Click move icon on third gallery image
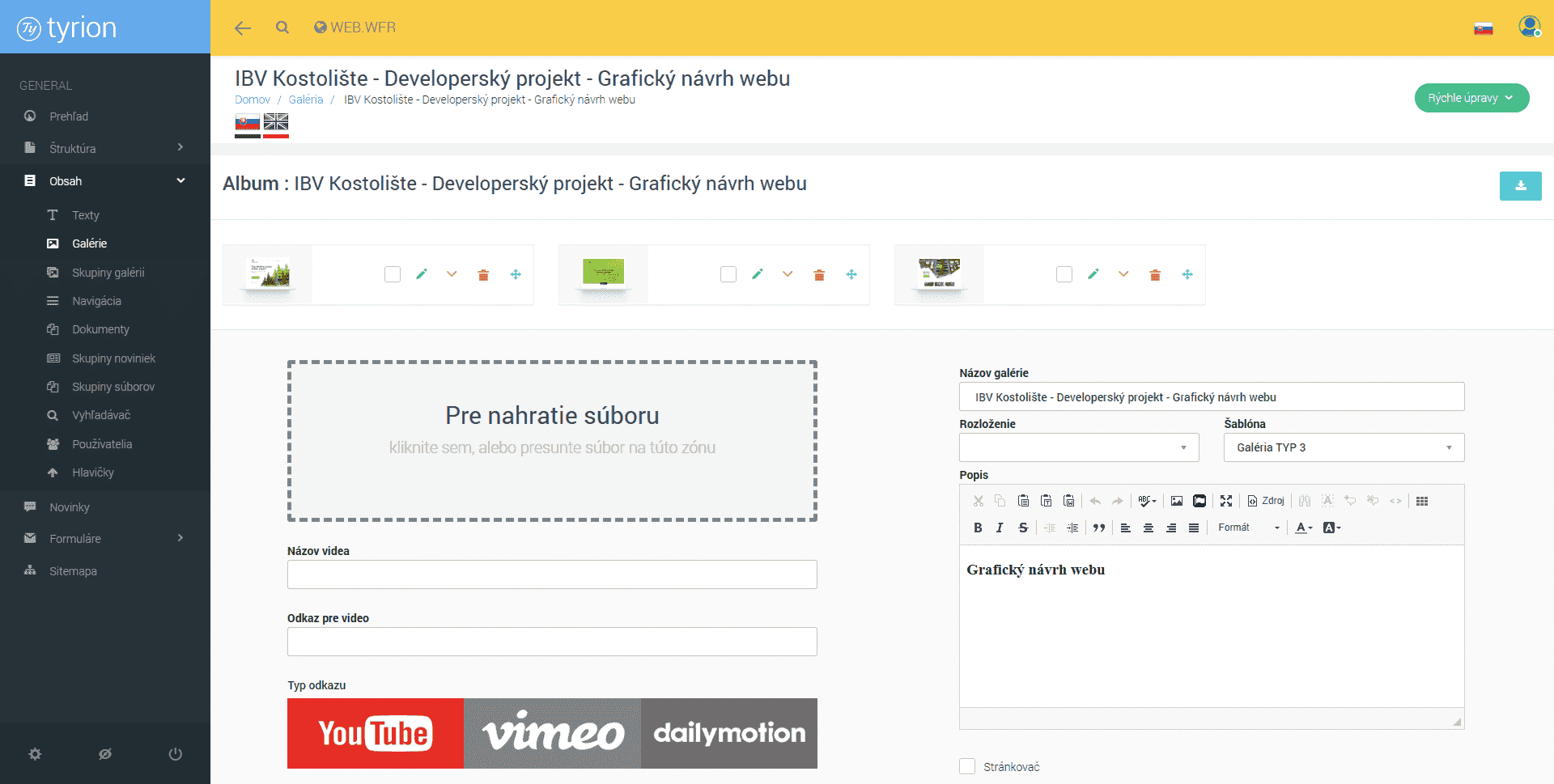This screenshot has height=784, width=1554. click(1187, 275)
